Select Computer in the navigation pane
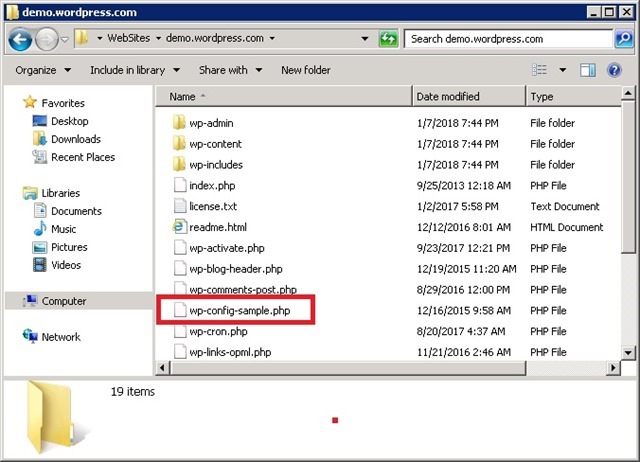640x462 pixels. click(x=55, y=301)
